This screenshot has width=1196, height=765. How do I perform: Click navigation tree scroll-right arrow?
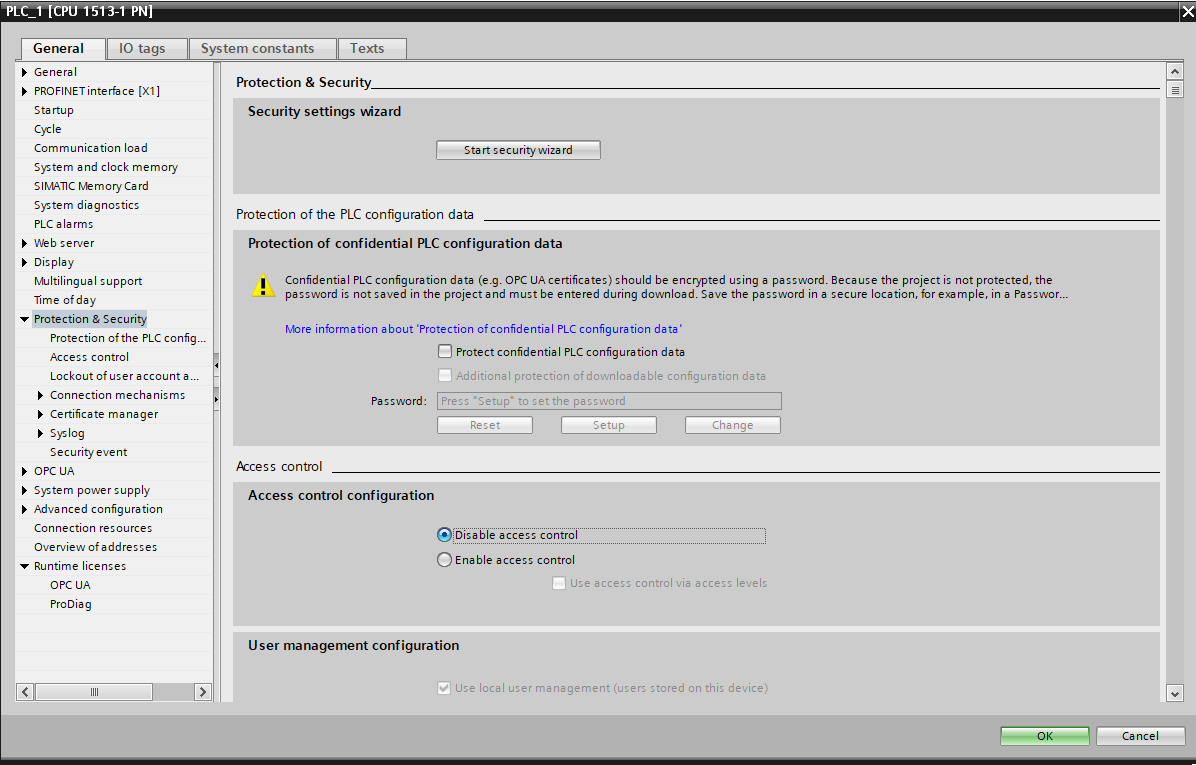click(x=203, y=692)
